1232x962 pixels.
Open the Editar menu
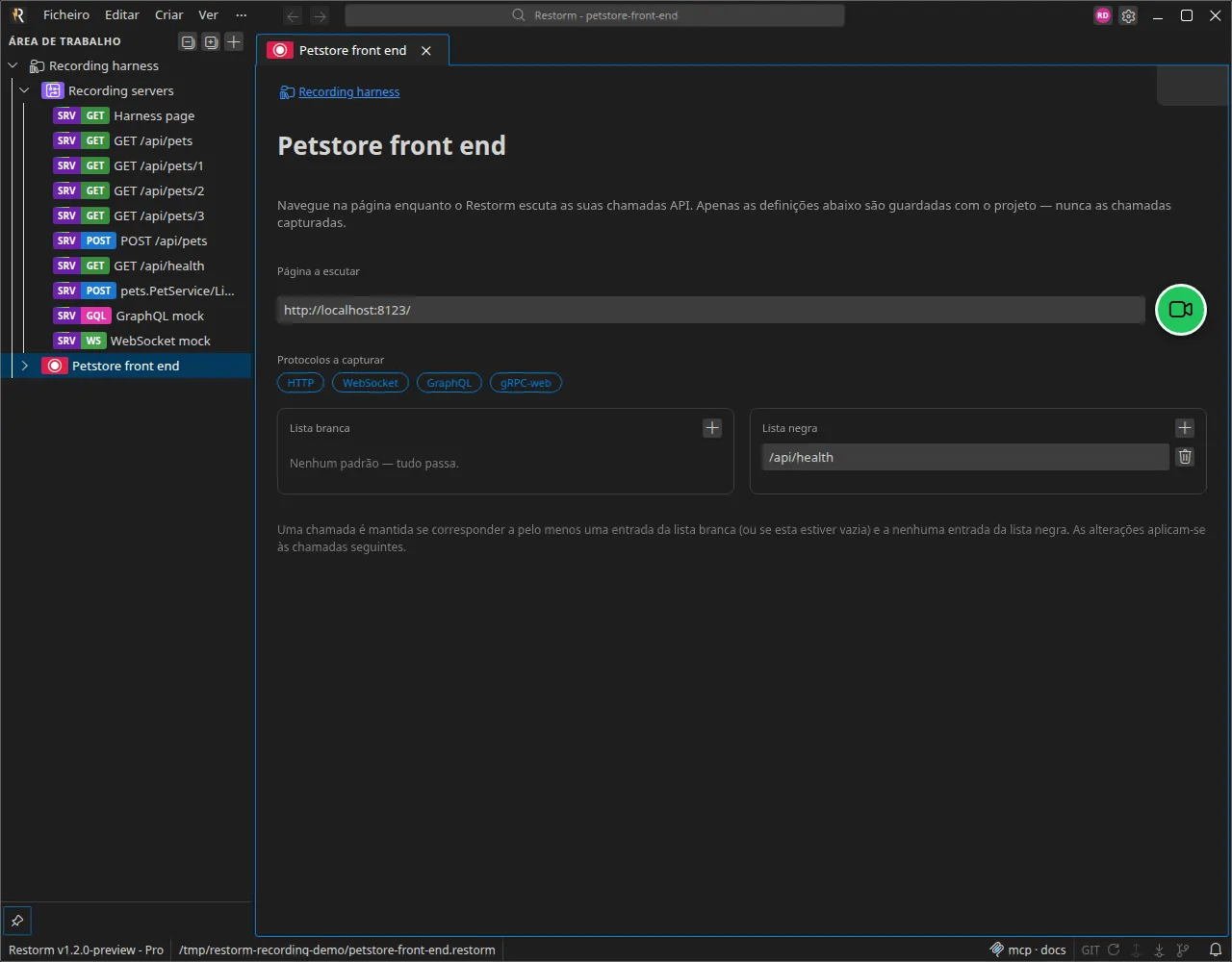[122, 14]
